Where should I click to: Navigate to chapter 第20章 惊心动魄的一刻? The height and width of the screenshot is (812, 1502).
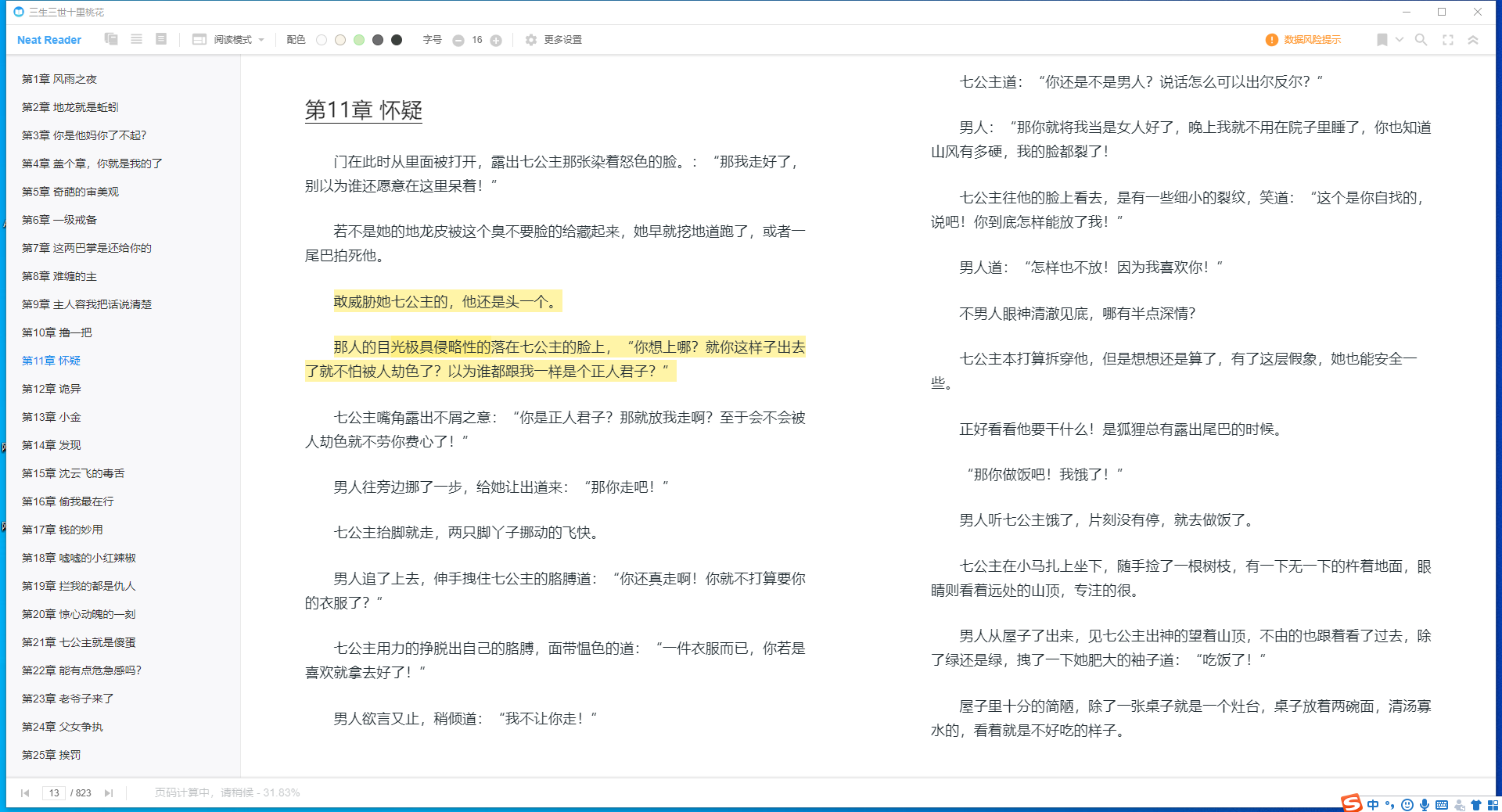(79, 614)
